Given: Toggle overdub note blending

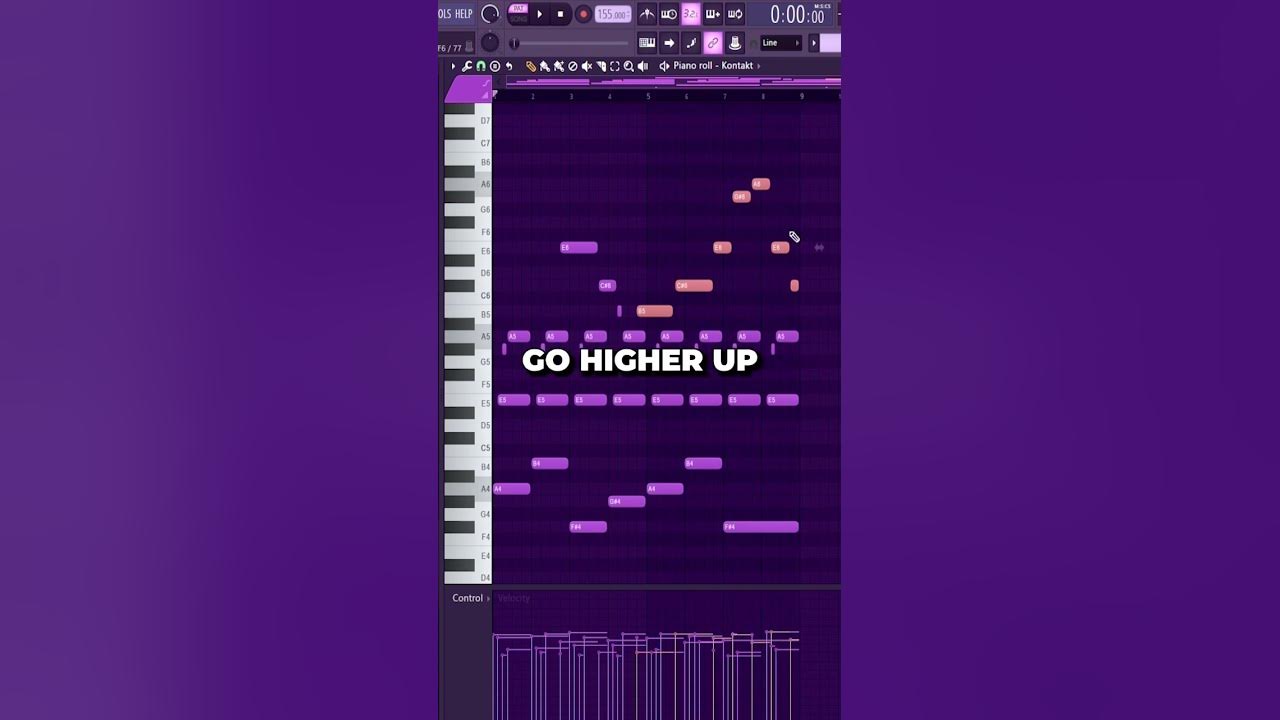Looking at the screenshot, I should (713, 14).
